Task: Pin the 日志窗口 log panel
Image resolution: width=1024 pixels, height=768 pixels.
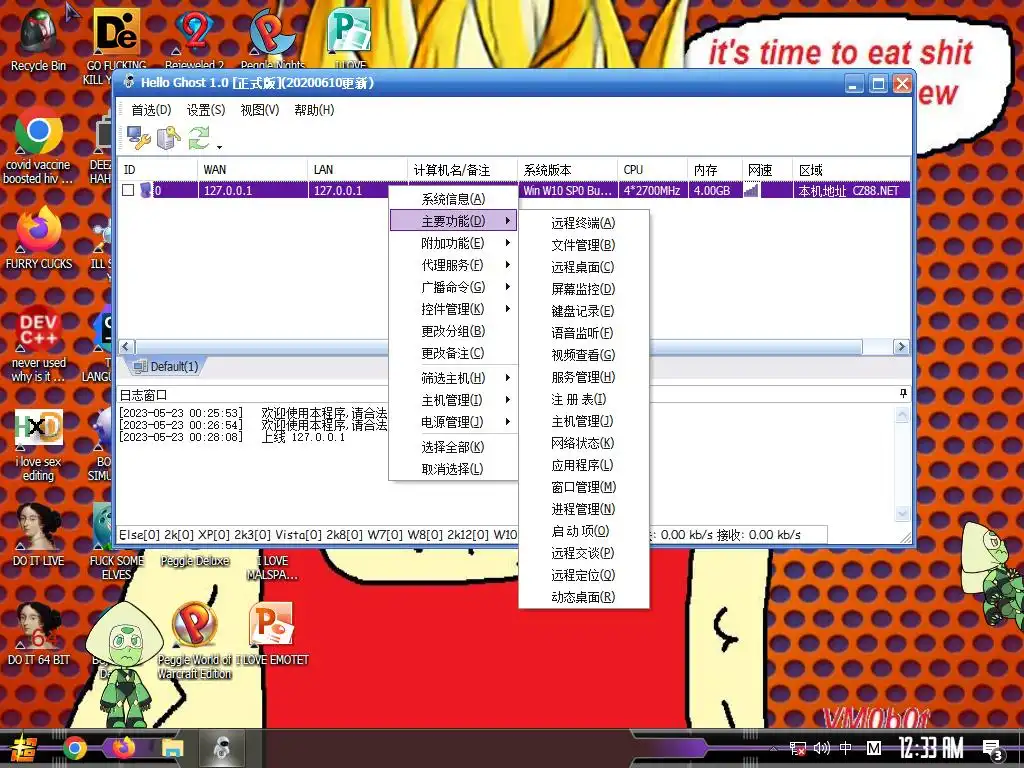Action: point(903,393)
